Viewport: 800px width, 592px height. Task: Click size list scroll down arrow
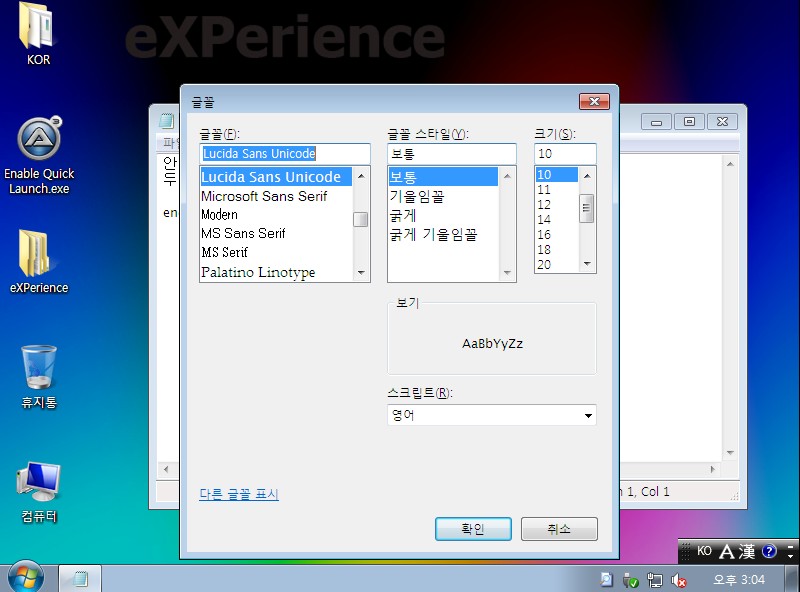click(x=587, y=264)
